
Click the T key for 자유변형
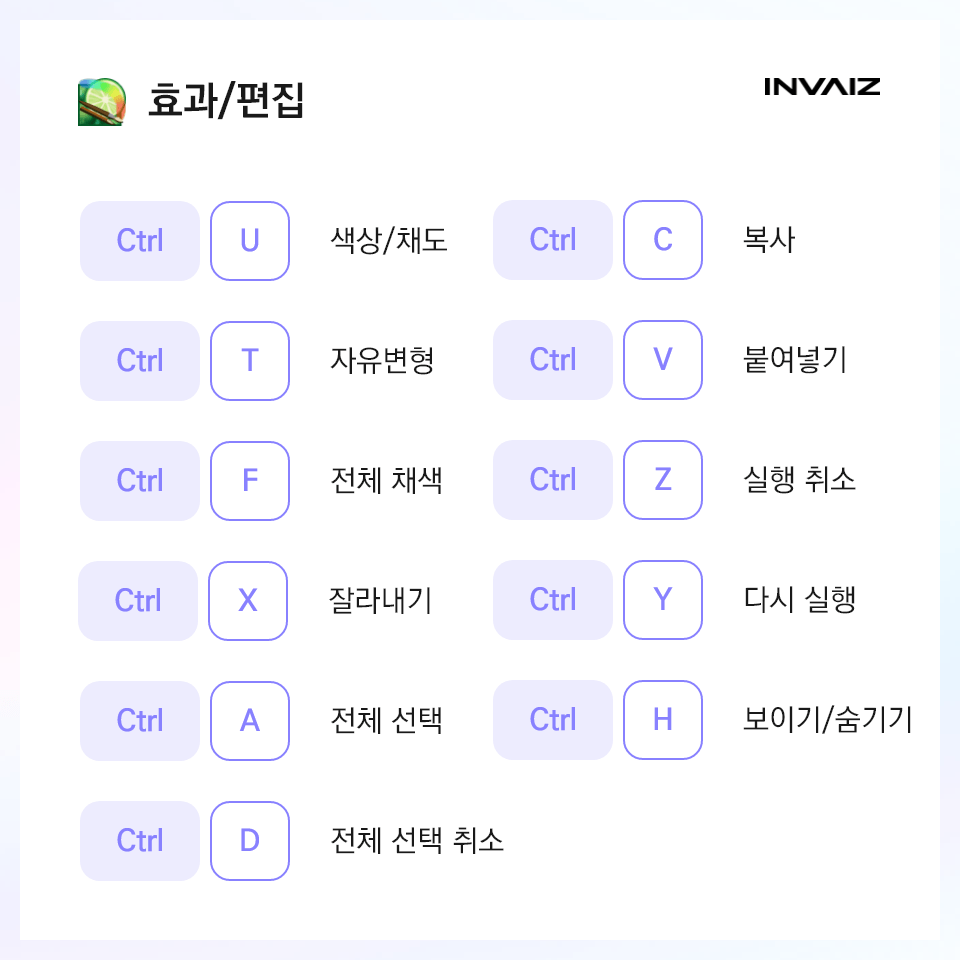250,361
